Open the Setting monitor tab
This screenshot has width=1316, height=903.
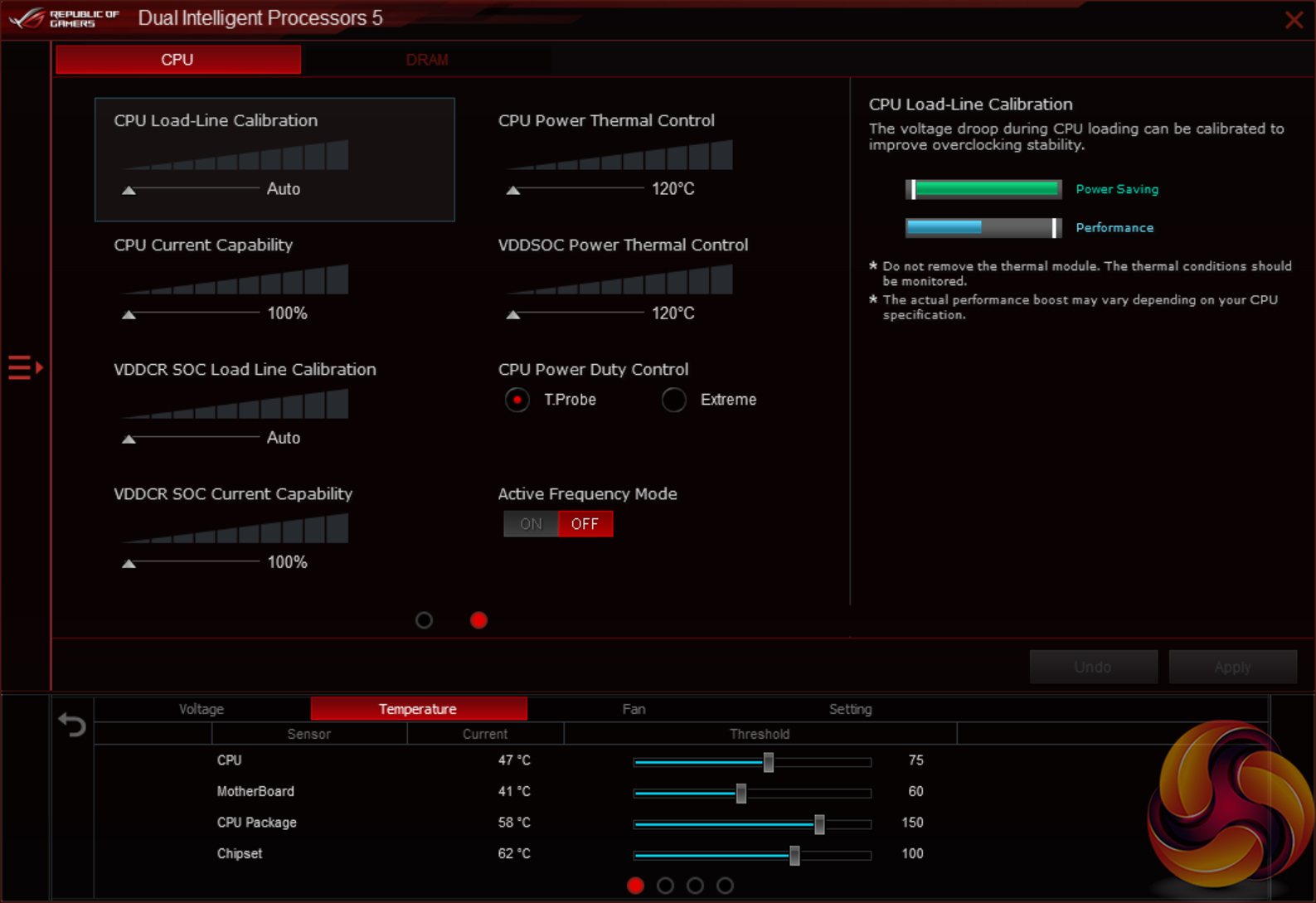tap(851, 709)
